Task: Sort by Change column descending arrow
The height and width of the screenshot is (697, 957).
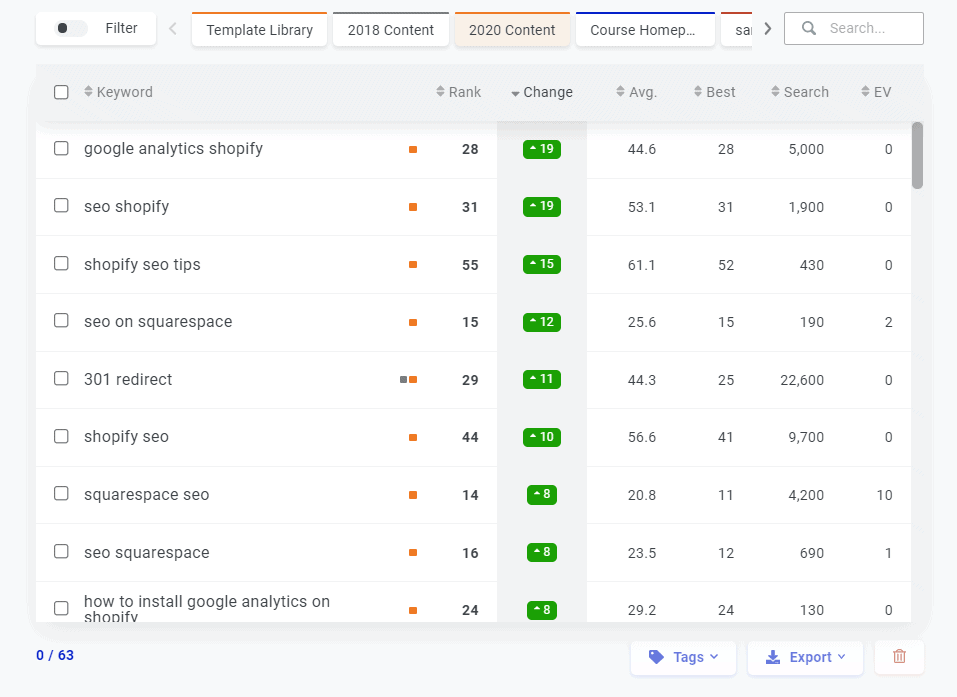Action: (516, 93)
